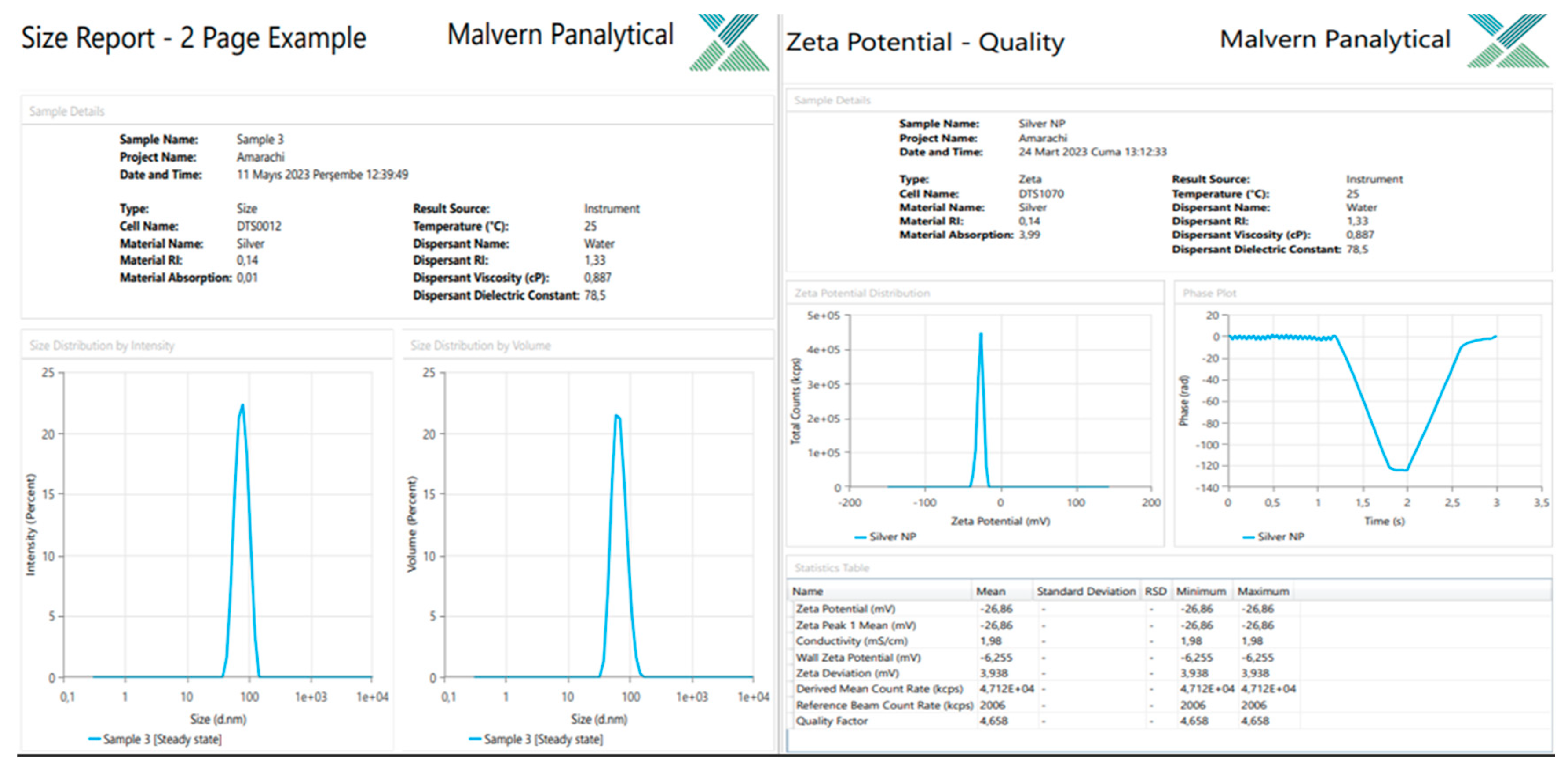Select the Quality Factor row
The height and width of the screenshot is (772, 1568).
(832, 721)
